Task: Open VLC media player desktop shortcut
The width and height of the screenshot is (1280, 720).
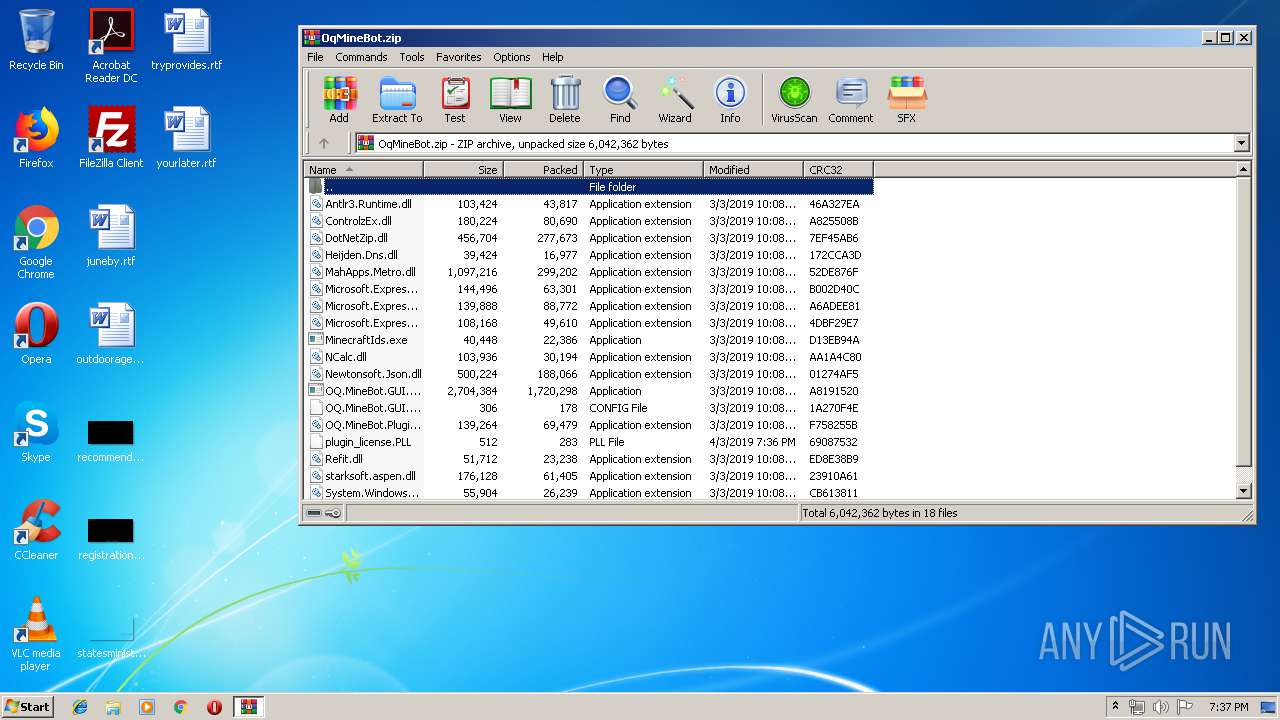Action: click(x=36, y=634)
